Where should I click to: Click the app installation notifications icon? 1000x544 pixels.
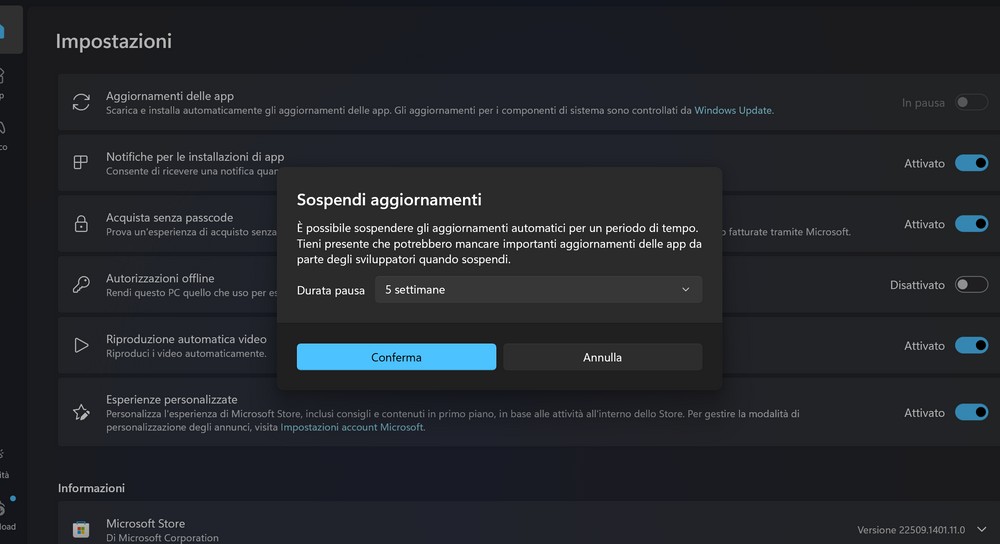[x=81, y=163]
